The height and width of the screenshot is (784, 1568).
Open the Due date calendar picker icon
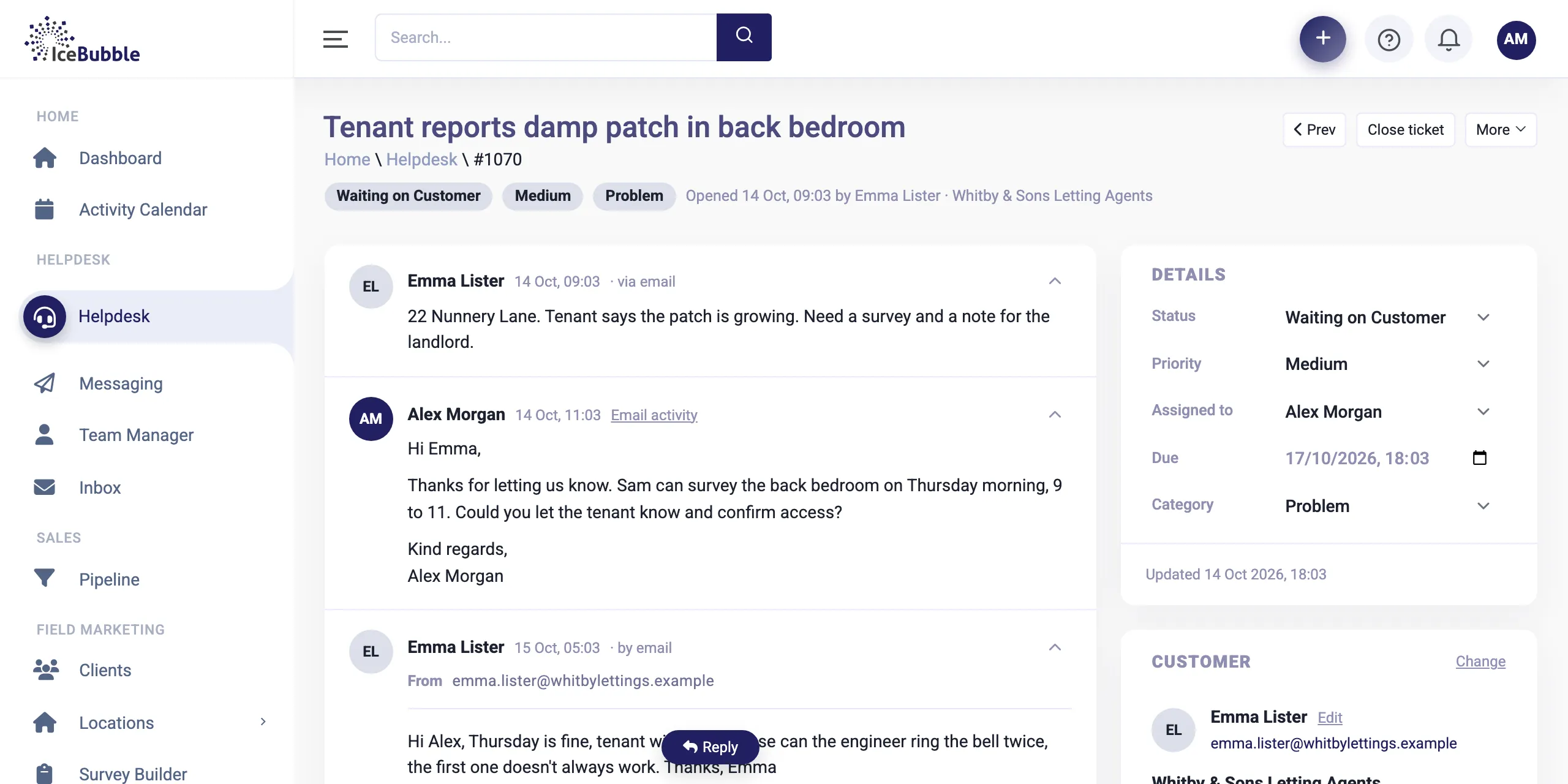pos(1480,458)
